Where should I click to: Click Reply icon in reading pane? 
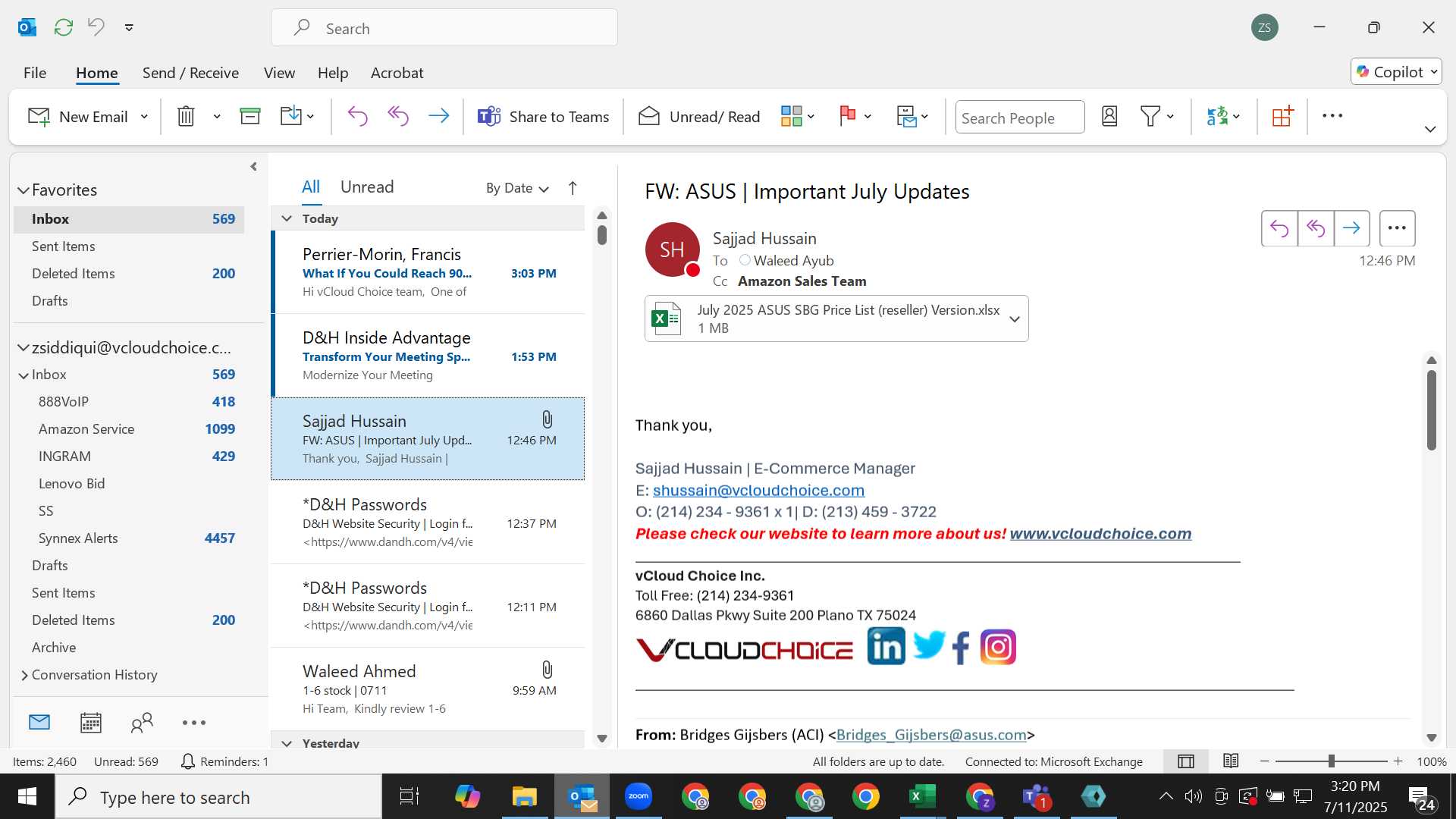(1279, 228)
